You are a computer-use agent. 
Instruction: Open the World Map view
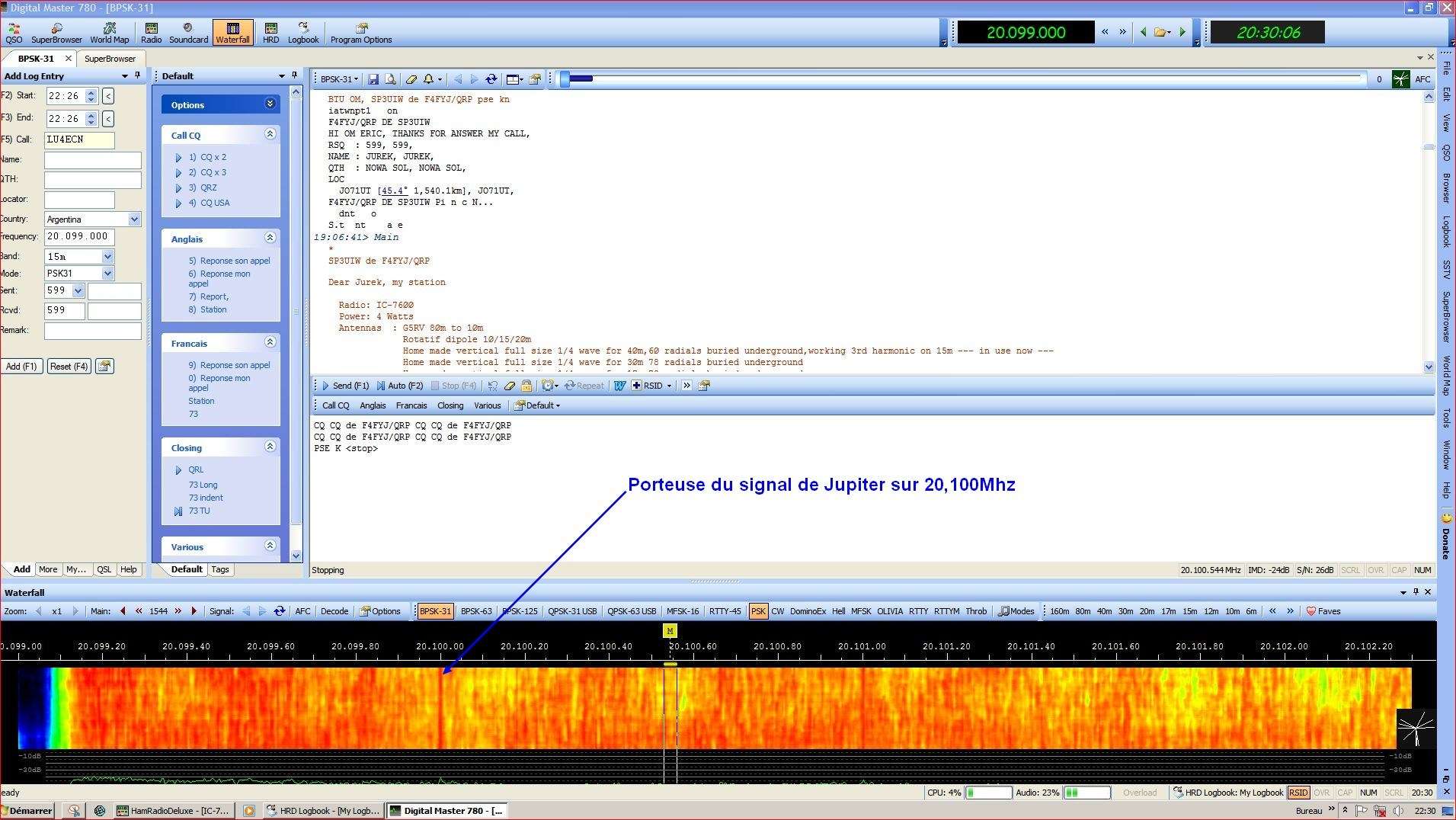[x=110, y=33]
